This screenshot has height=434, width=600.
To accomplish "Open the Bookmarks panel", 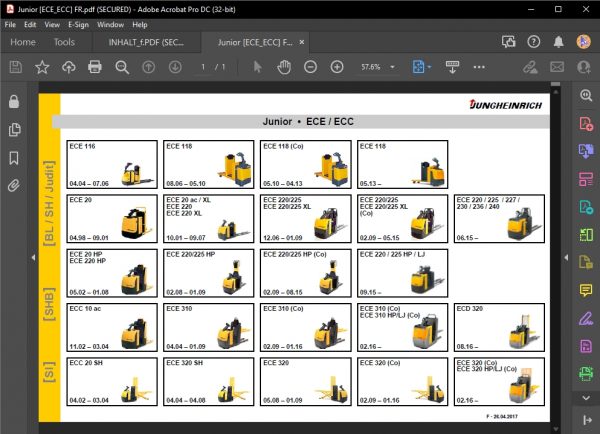I will [x=14, y=158].
